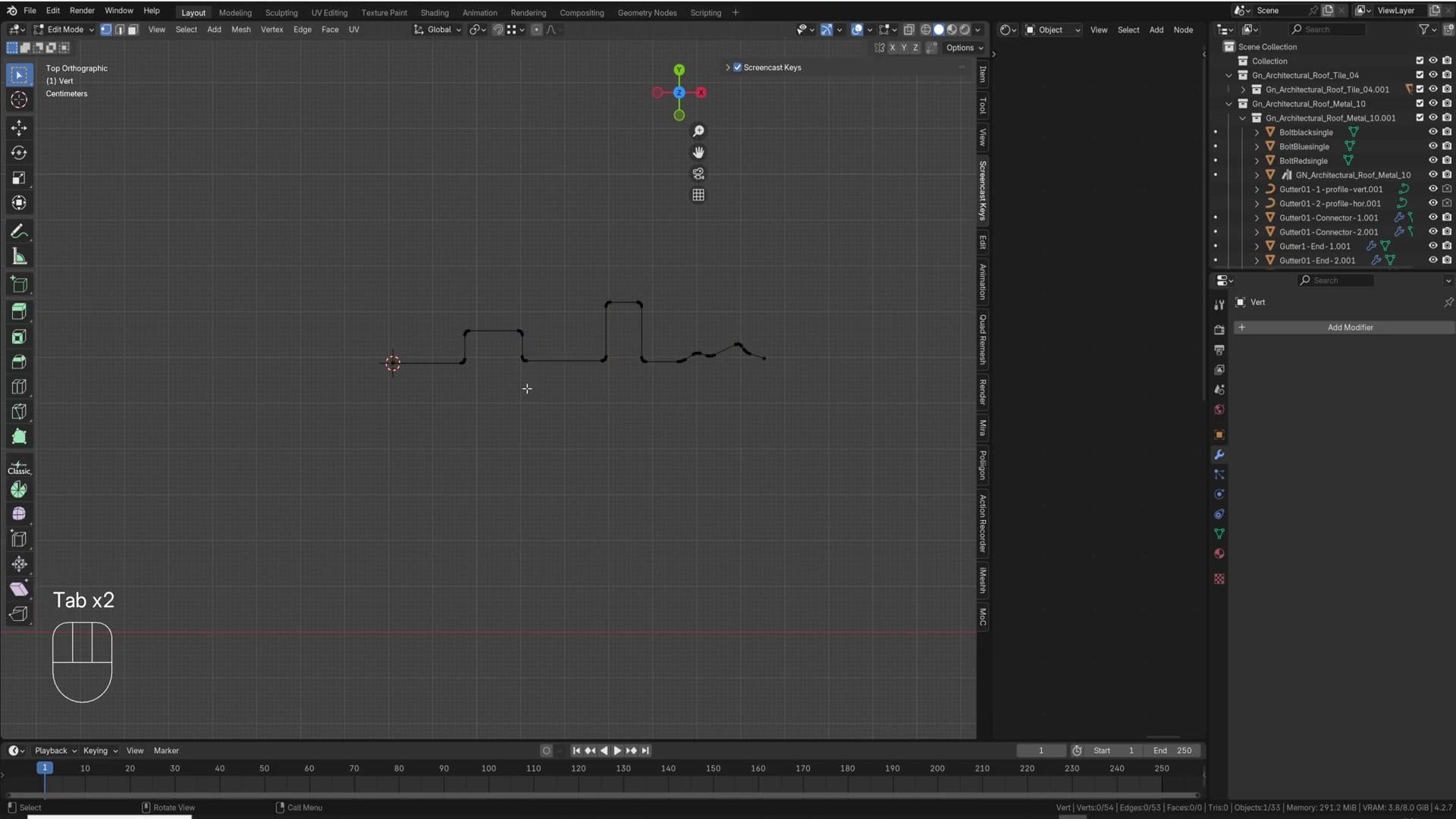The width and height of the screenshot is (1456, 819).
Task: Open the Marker menu in timeline
Action: pyautogui.click(x=166, y=751)
